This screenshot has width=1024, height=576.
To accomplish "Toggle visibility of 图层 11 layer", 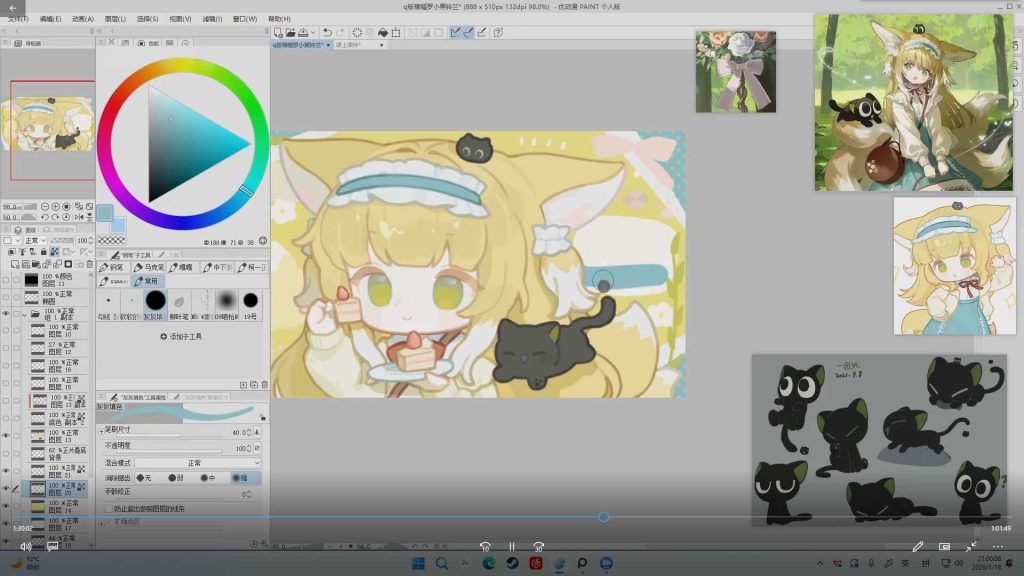I will pos(6,280).
